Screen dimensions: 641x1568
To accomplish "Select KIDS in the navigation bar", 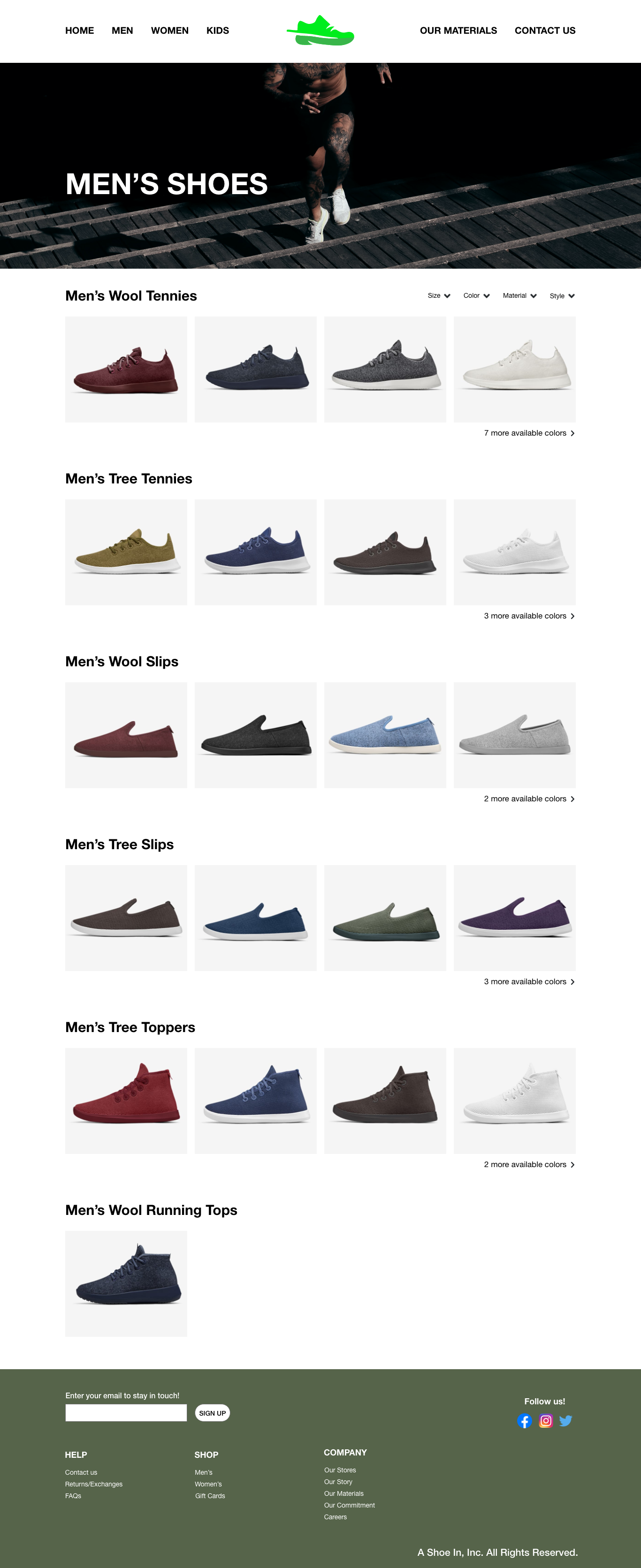I will tap(218, 30).
